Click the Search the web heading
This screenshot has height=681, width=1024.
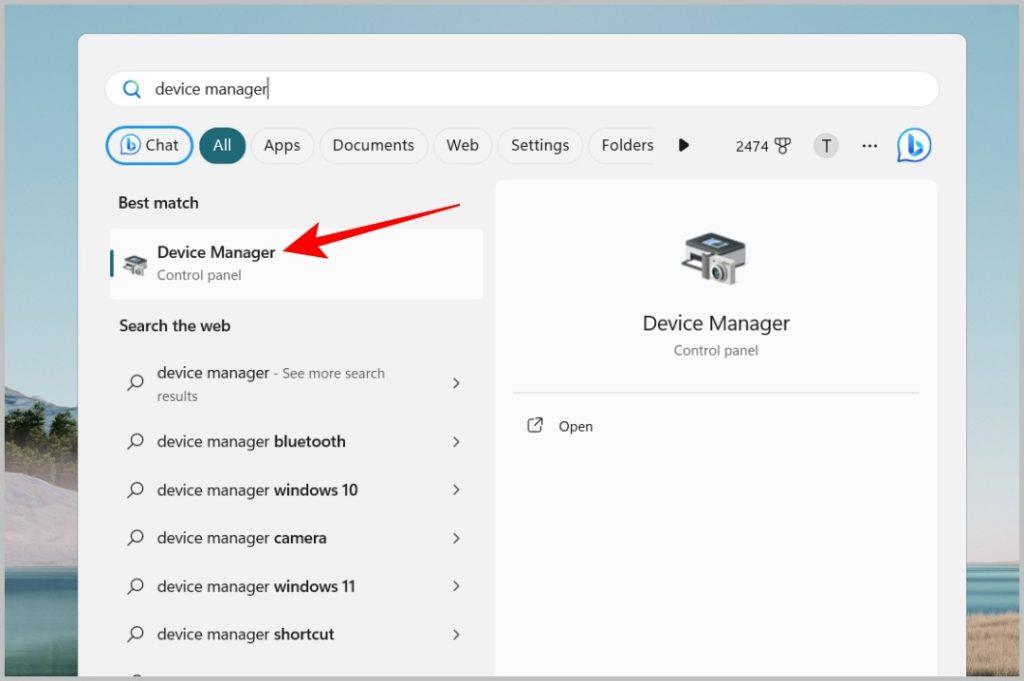click(175, 326)
